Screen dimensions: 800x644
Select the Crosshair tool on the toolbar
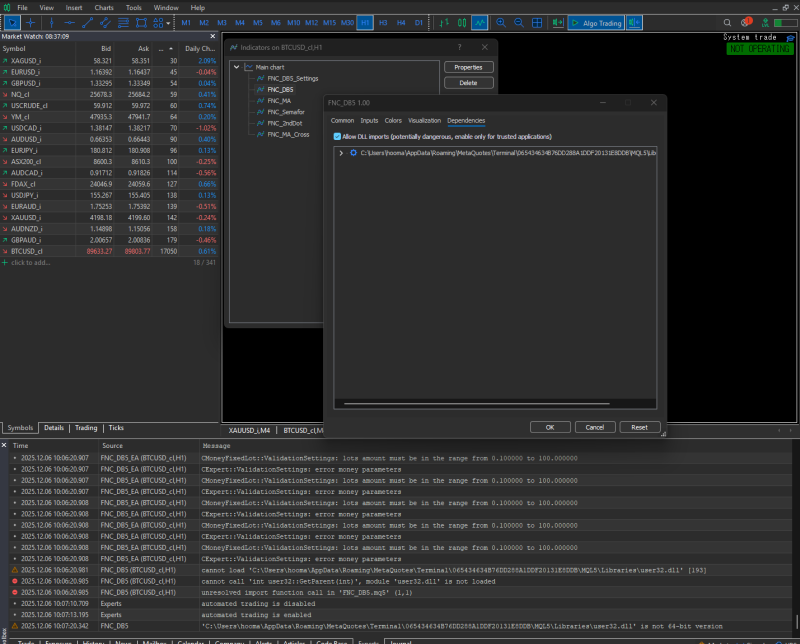pyautogui.click(x=31, y=22)
